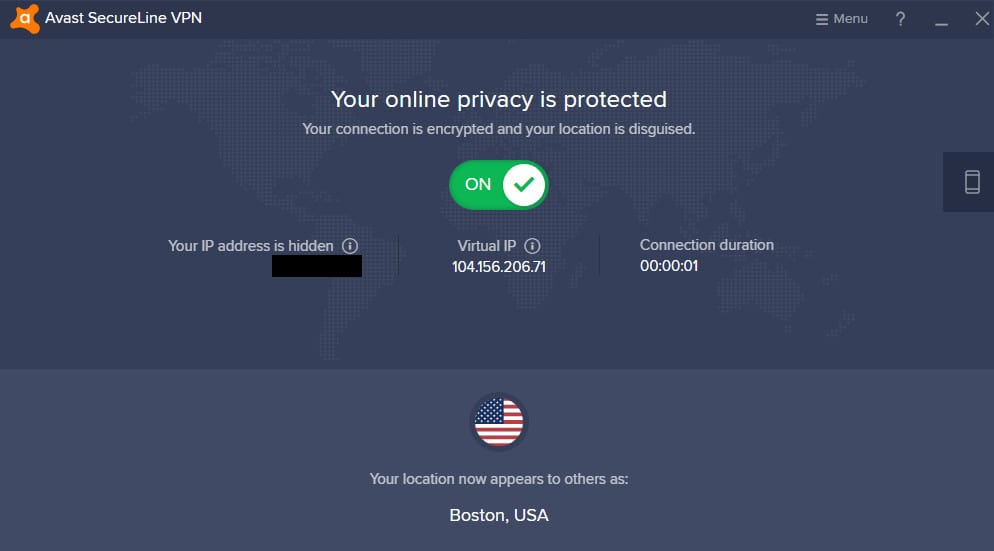Show info icon next to Virtual IP
Viewport: 994px width, 551px height.
pyautogui.click(x=532, y=246)
